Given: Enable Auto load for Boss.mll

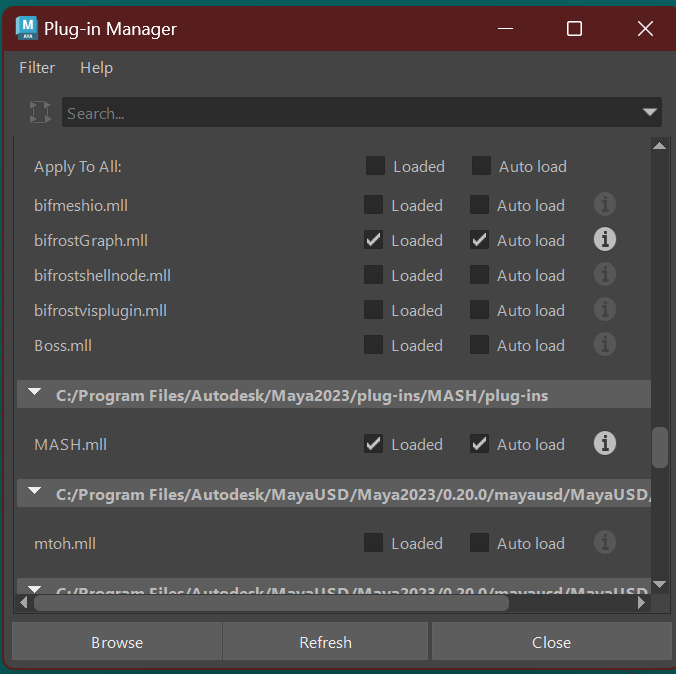Looking at the screenshot, I should (x=480, y=345).
